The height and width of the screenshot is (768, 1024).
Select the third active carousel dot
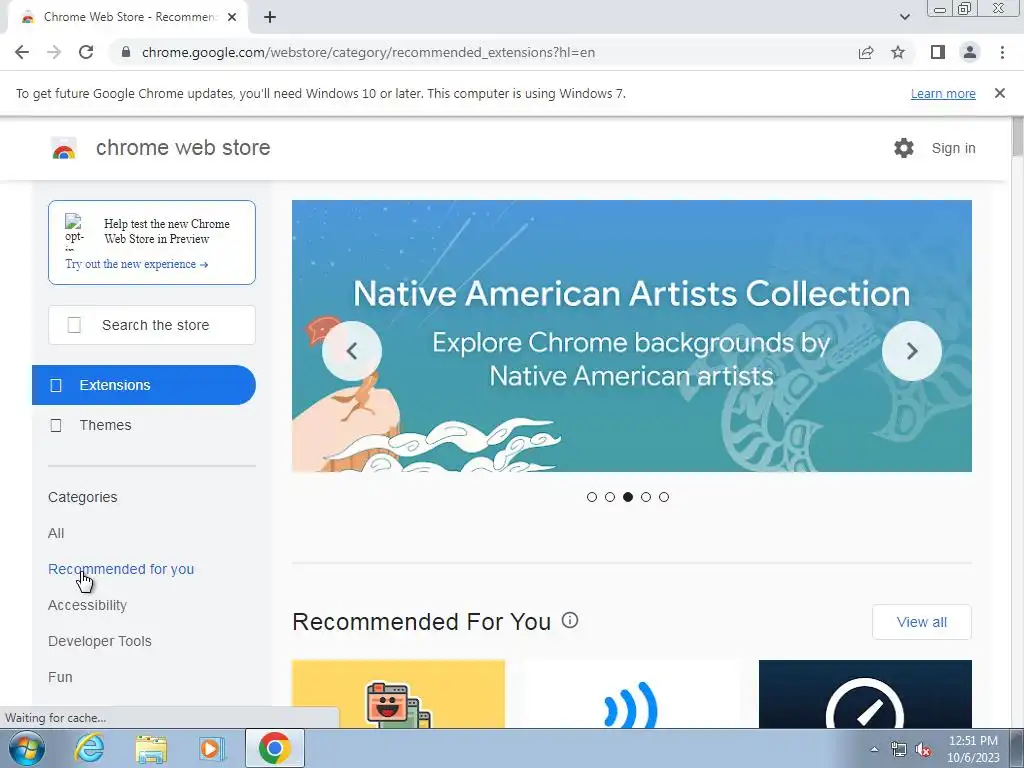628,497
